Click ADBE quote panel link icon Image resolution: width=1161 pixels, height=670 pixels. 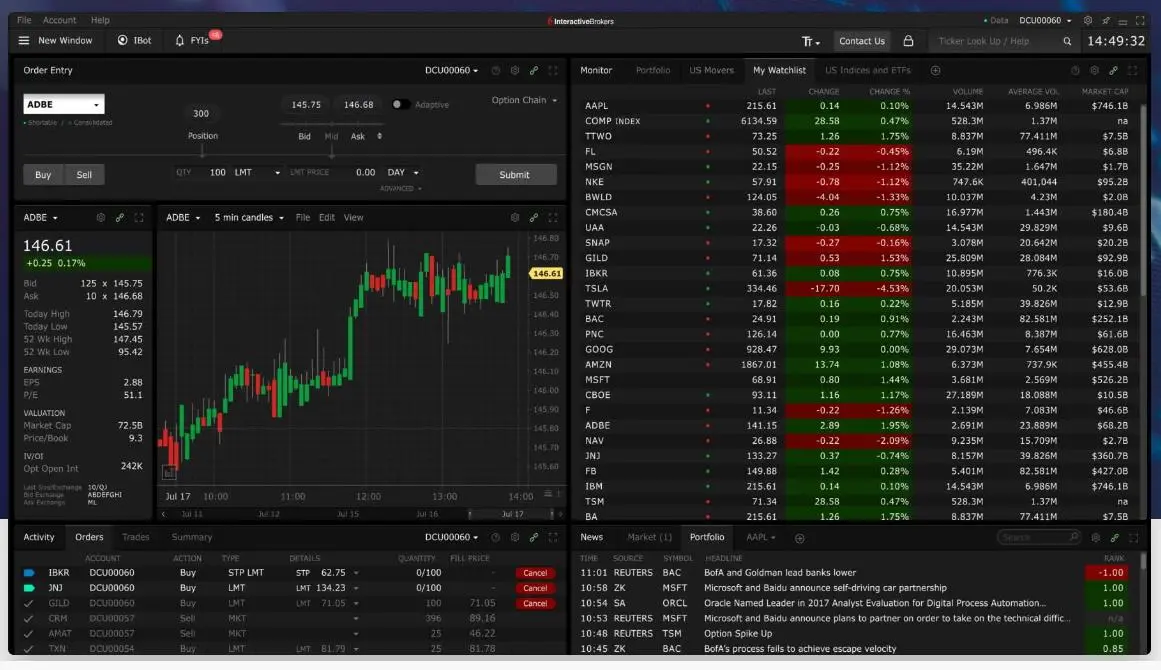pos(120,218)
